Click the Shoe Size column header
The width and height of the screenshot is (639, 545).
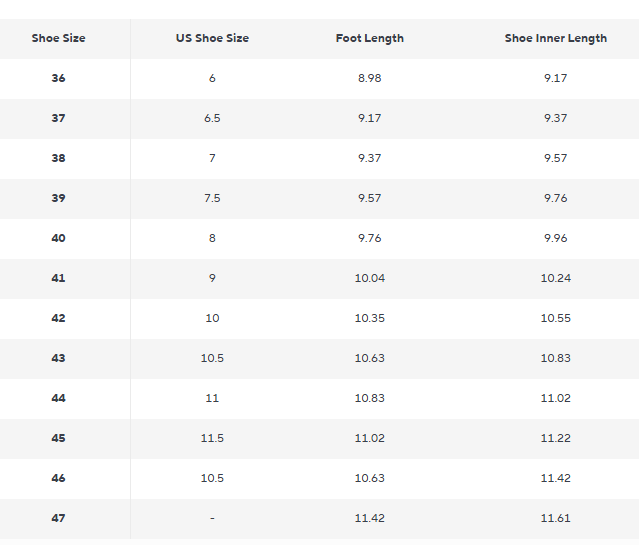58,38
